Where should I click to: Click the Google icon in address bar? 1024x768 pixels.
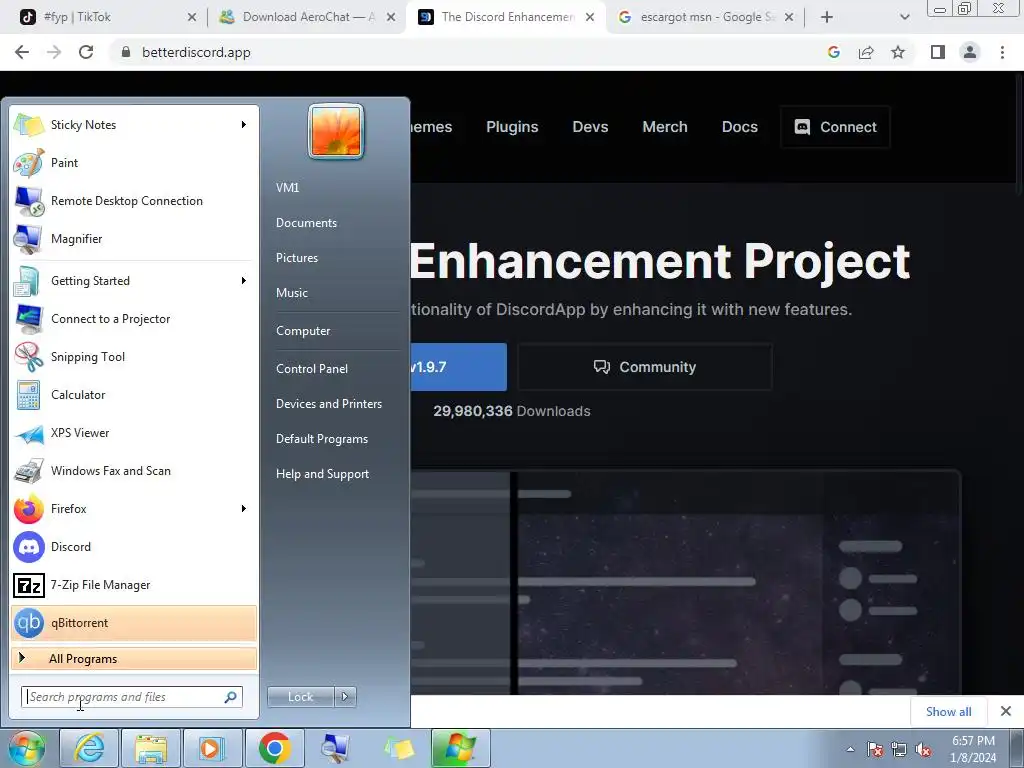click(833, 52)
